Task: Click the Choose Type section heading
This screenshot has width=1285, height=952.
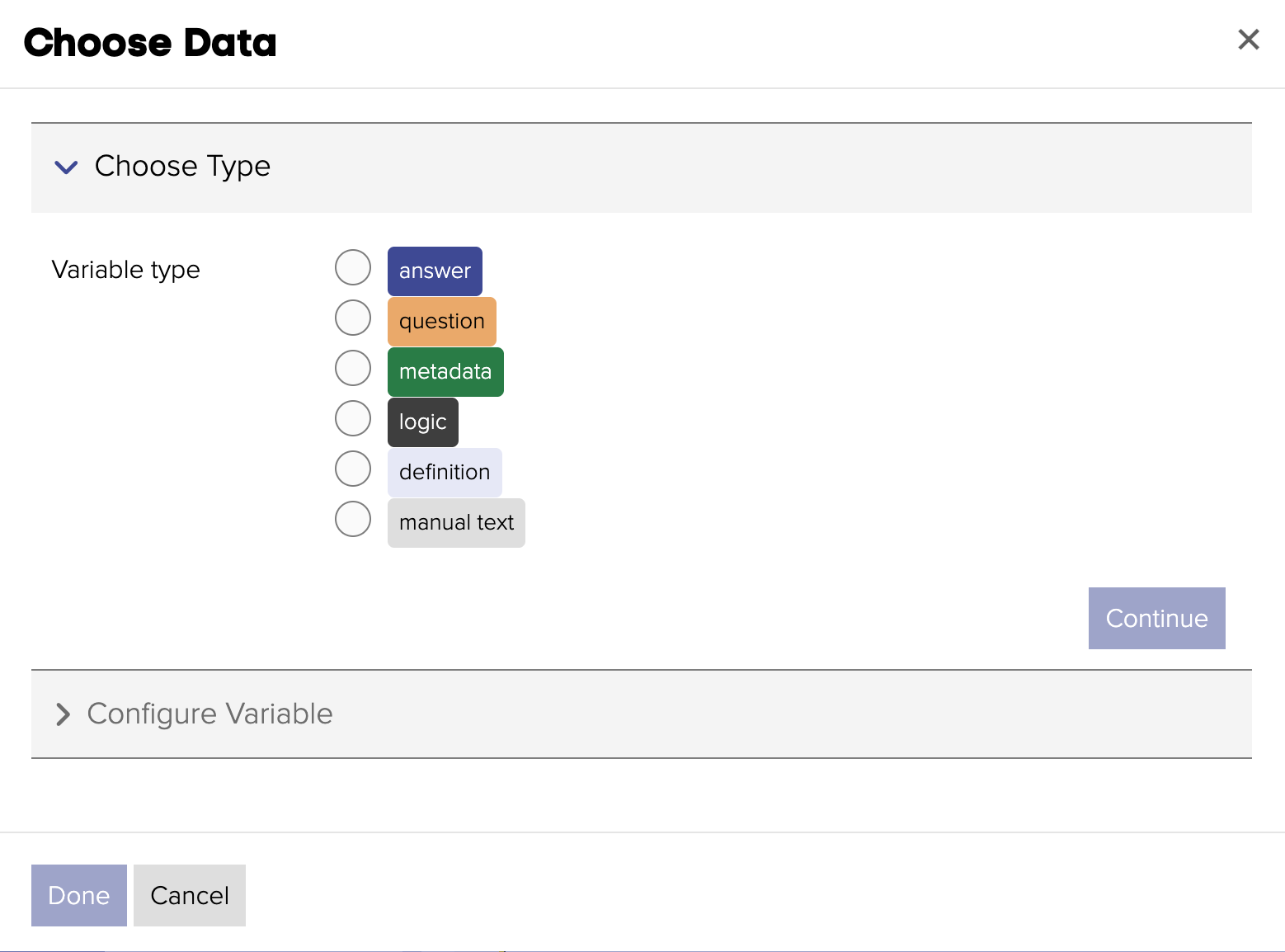Action: 182,167
